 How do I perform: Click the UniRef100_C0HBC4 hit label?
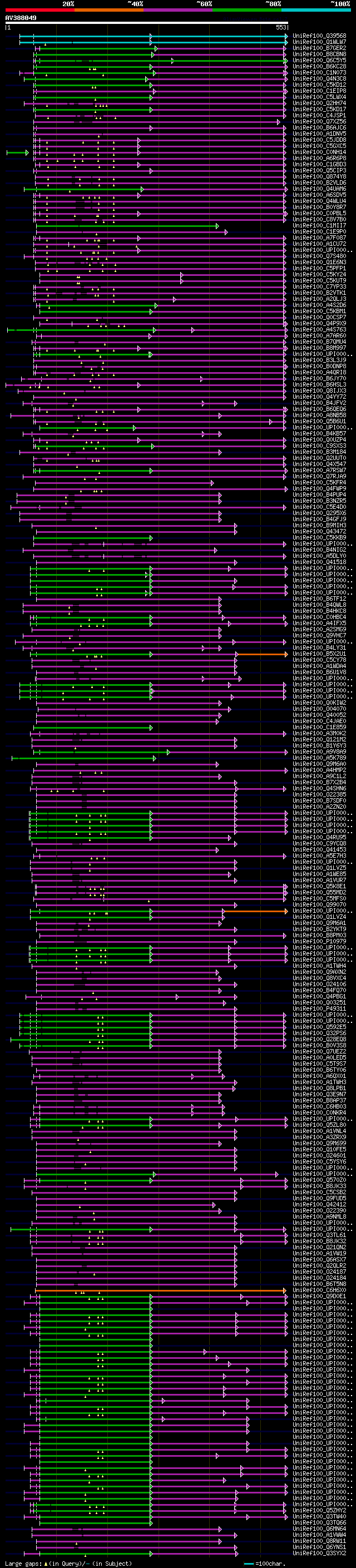pos(319,617)
